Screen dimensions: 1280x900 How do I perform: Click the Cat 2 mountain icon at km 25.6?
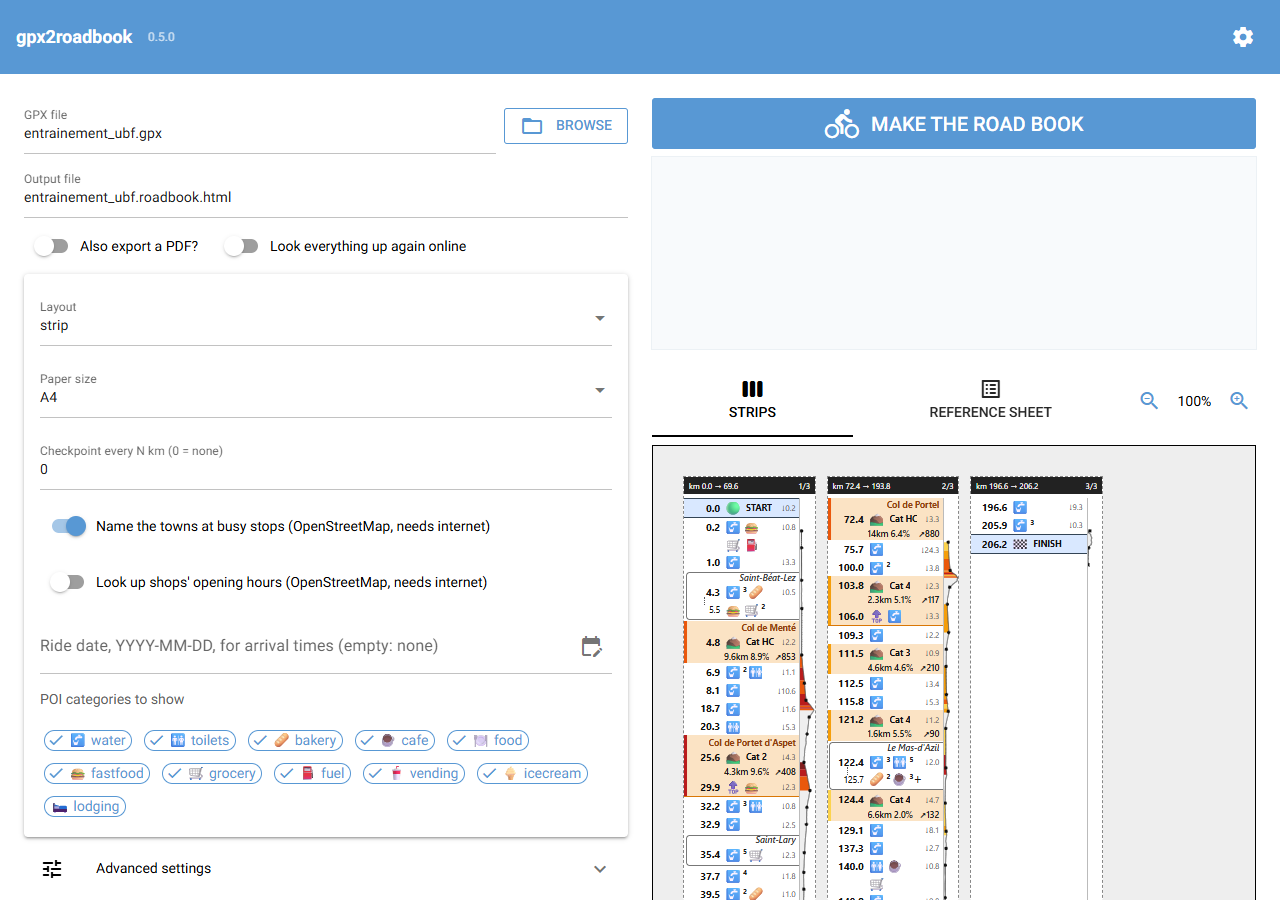[x=733, y=758]
